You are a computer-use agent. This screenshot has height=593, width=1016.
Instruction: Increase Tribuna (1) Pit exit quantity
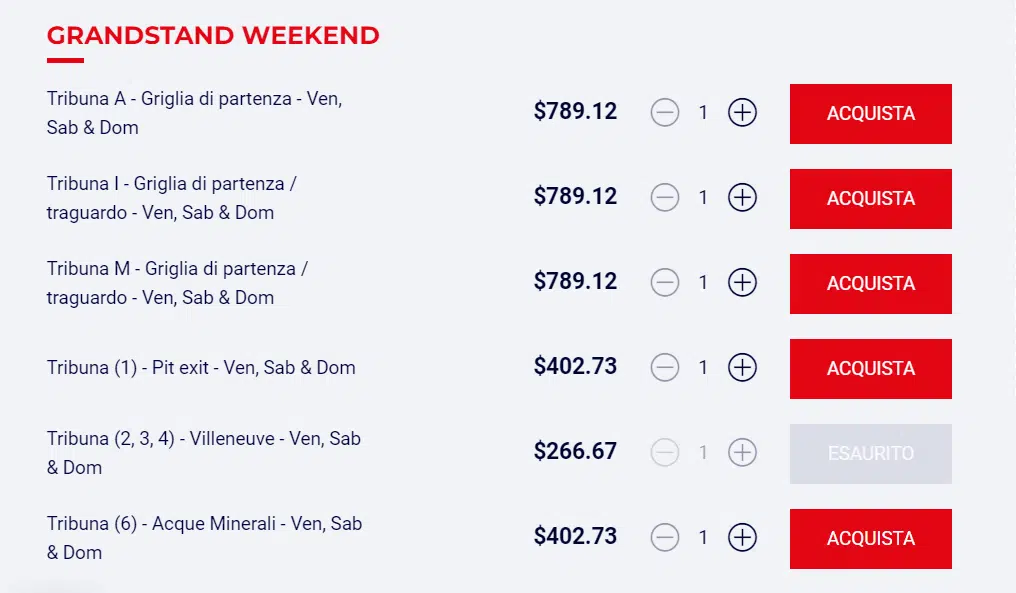point(742,367)
